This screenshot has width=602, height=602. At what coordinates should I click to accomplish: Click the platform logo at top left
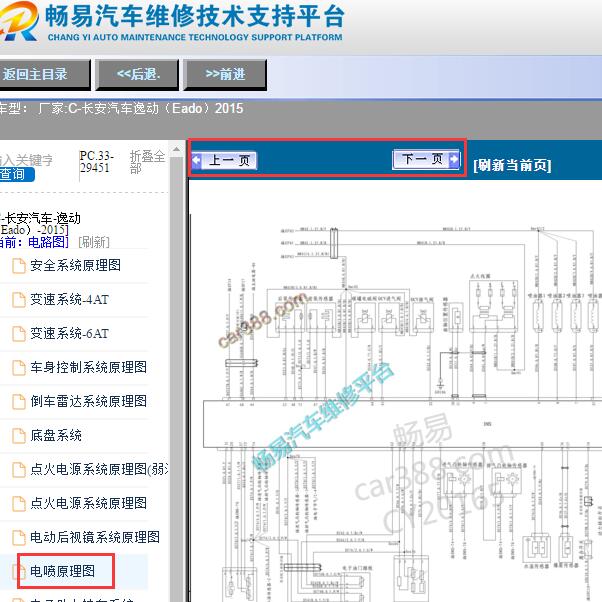(18, 21)
